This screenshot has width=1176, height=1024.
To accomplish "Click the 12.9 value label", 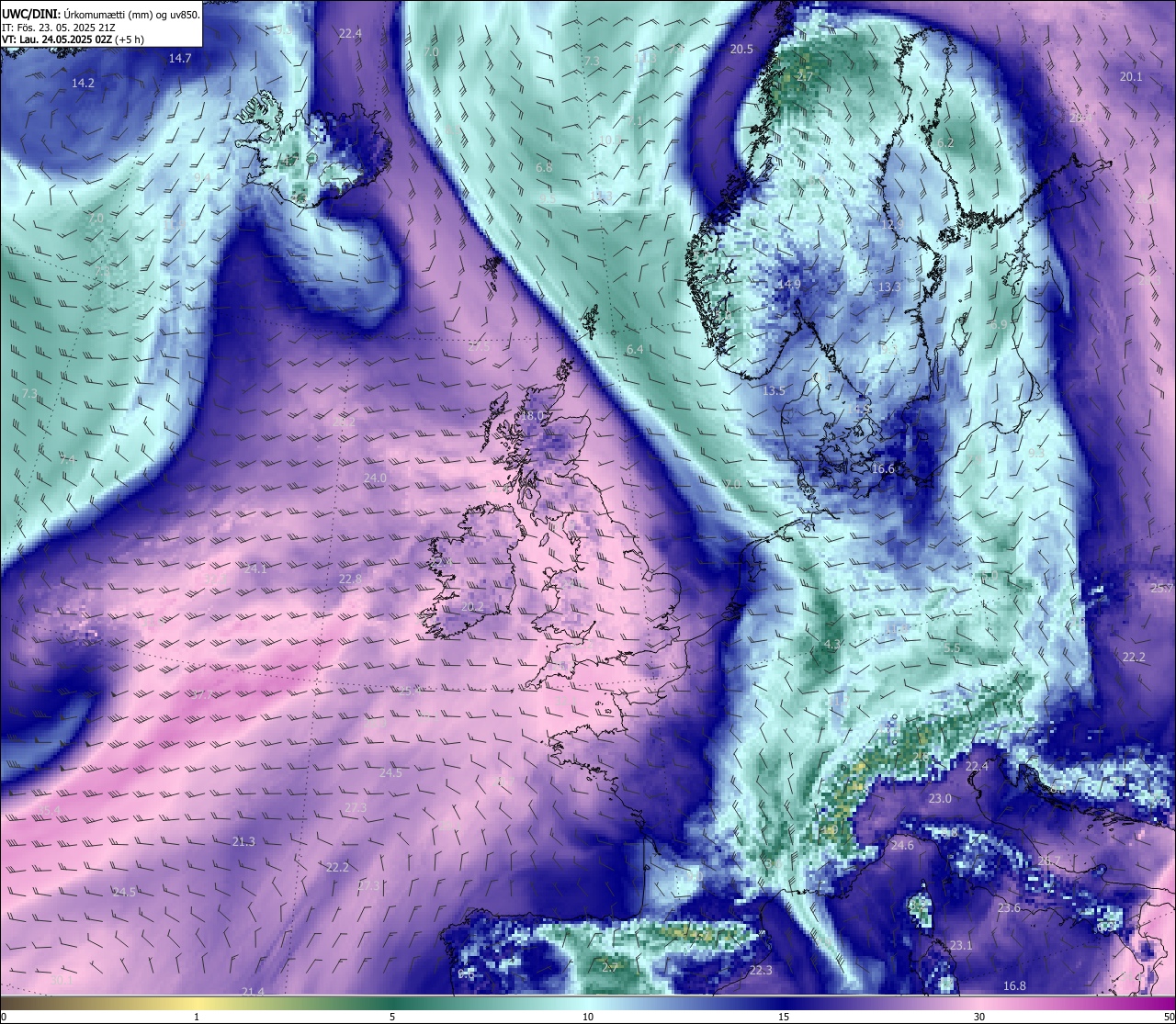I will [892, 223].
